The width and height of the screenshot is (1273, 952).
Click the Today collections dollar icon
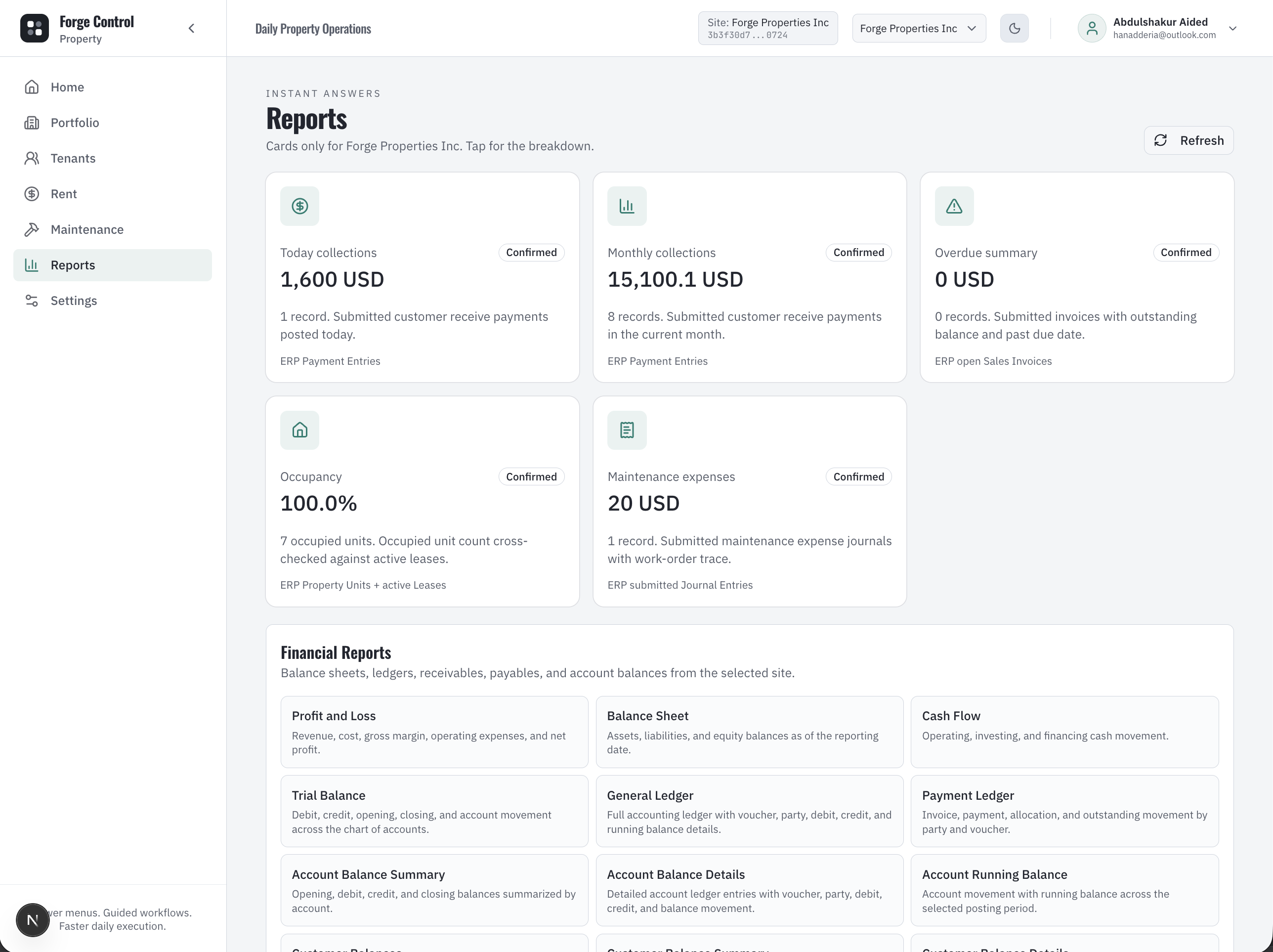point(300,206)
